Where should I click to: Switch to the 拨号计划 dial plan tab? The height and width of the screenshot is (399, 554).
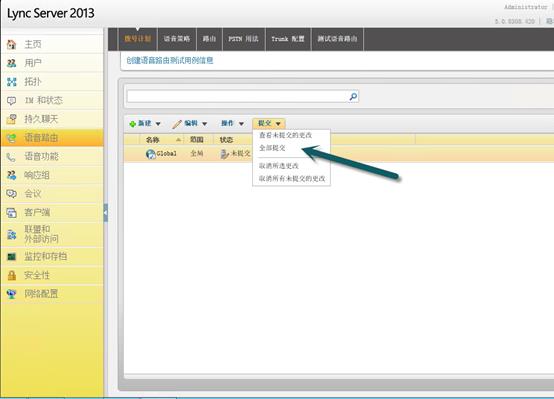(137, 39)
